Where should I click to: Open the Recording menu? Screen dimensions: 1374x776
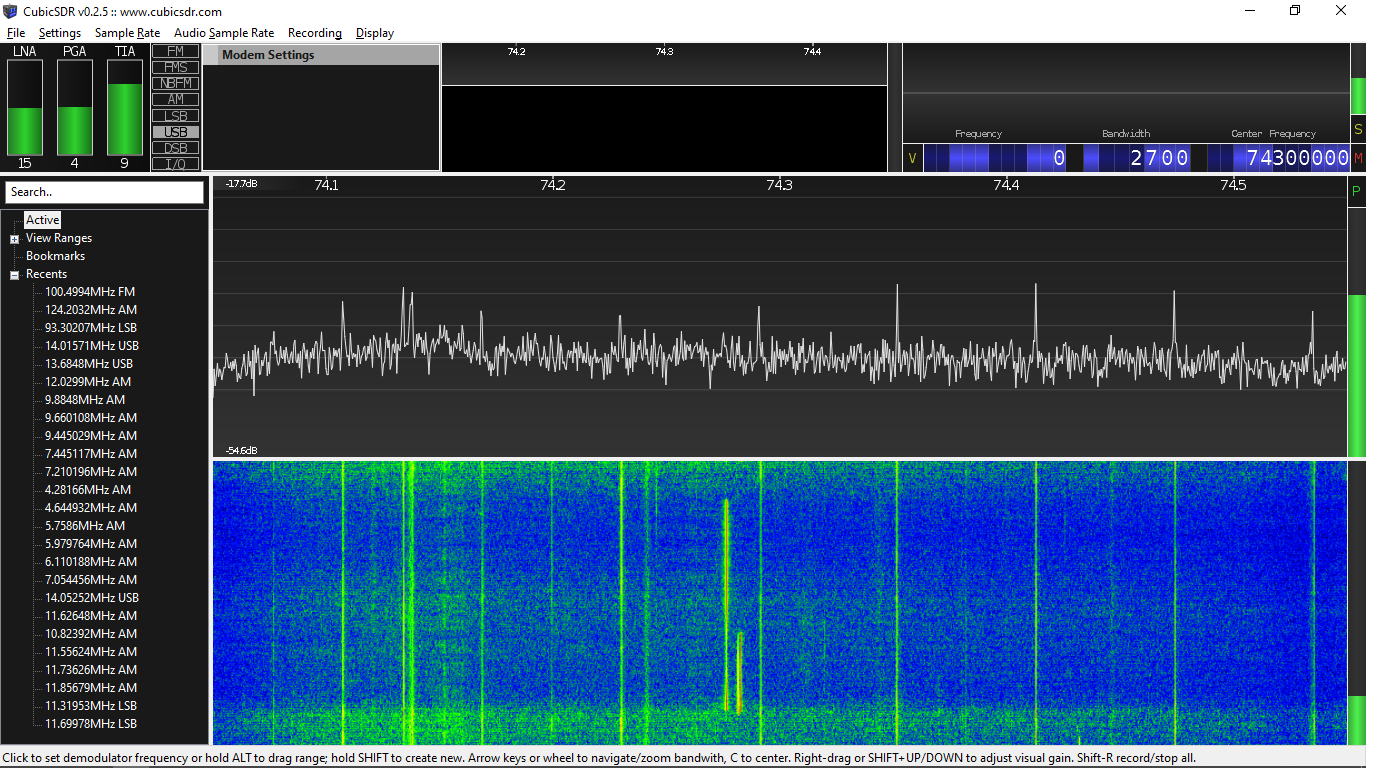click(x=315, y=33)
